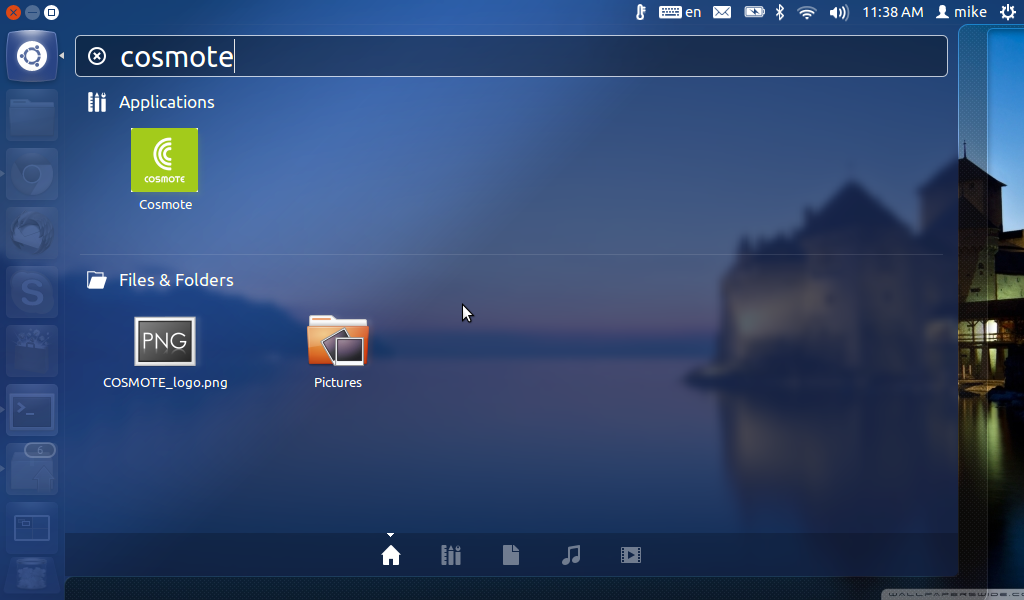Click the Ubuntu Dash home button
This screenshot has height=600, width=1024.
[32, 56]
